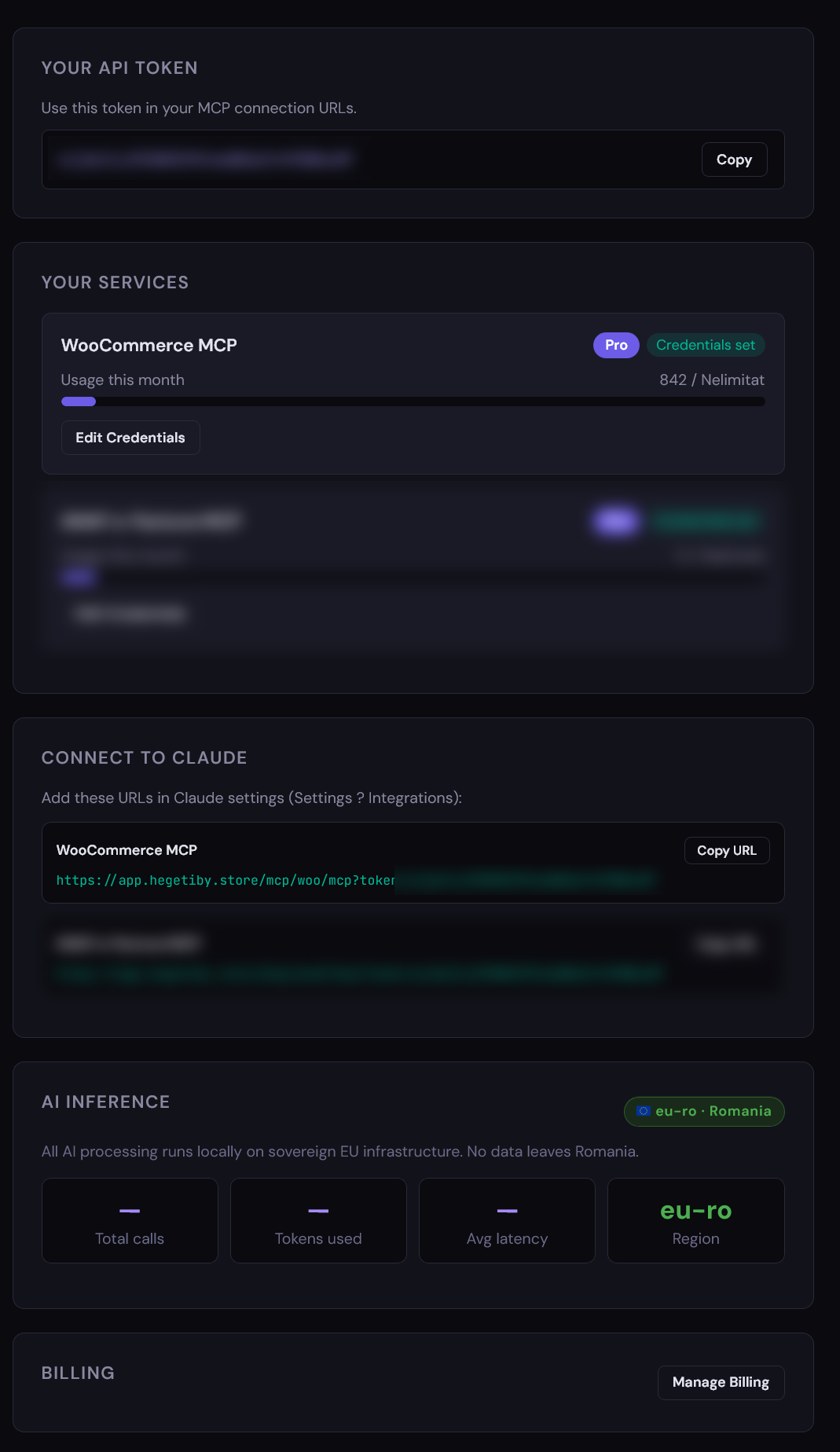Click Edit Credentials for WooCommerce MCP
The width and height of the screenshot is (840, 1452).
pyautogui.click(x=130, y=438)
